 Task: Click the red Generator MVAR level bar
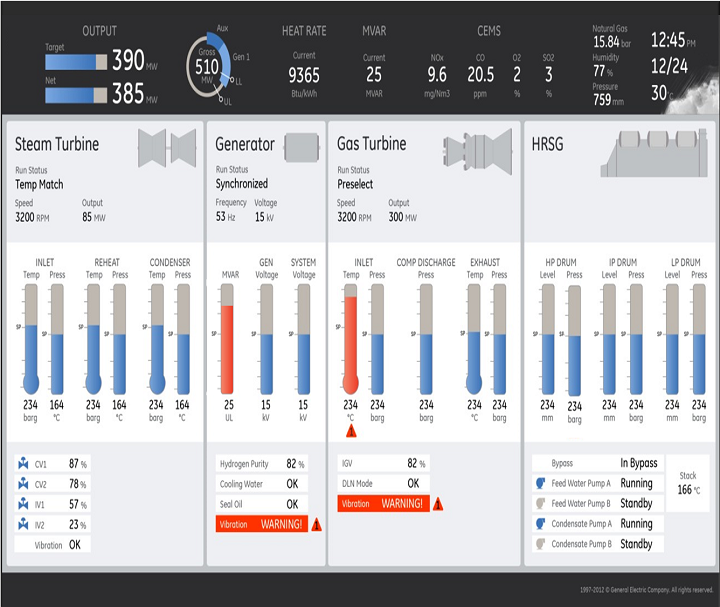point(228,348)
